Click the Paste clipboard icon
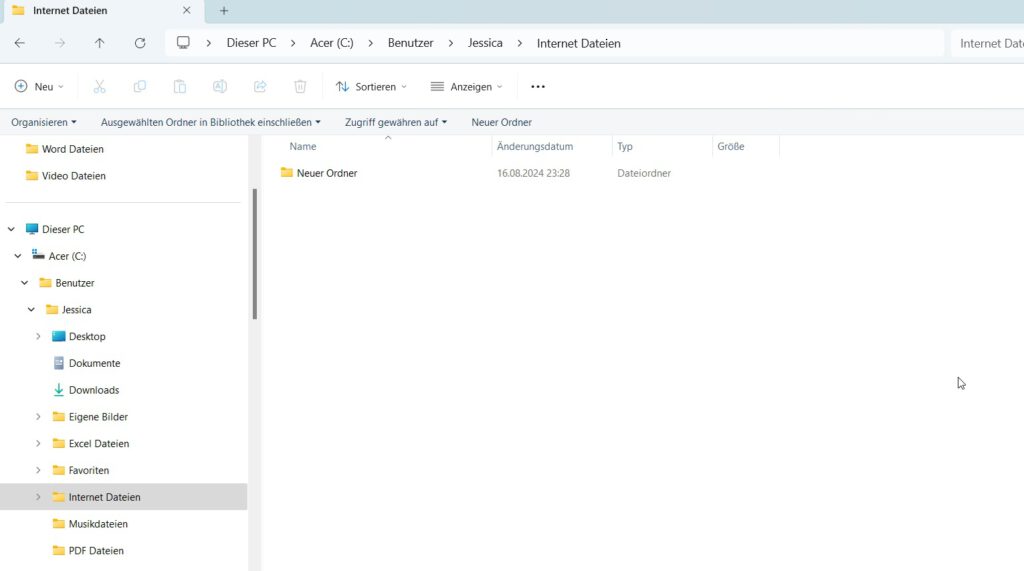 point(180,86)
